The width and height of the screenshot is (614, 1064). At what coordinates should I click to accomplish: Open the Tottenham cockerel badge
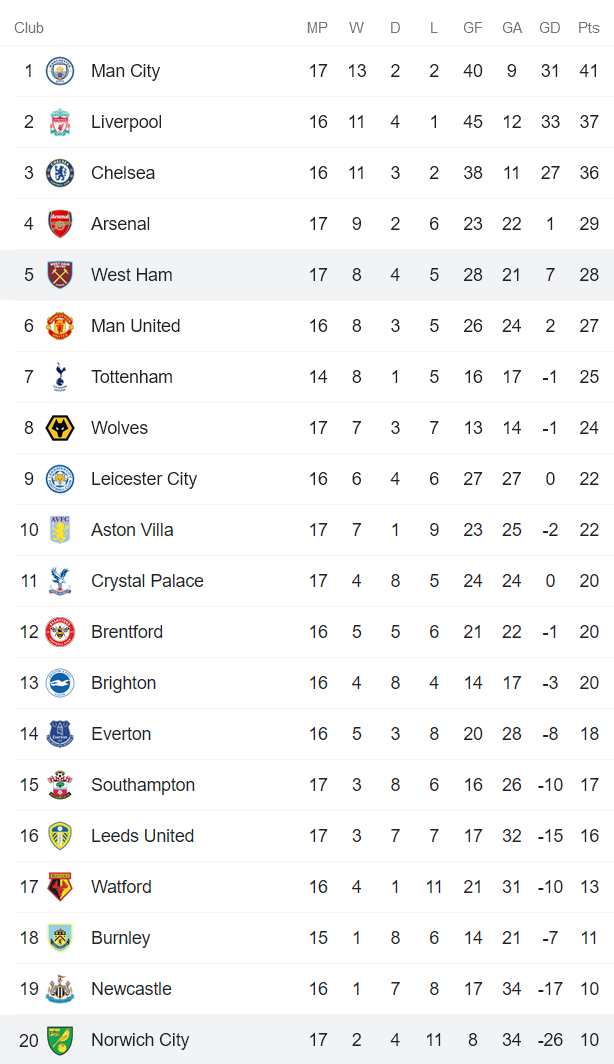(x=60, y=377)
